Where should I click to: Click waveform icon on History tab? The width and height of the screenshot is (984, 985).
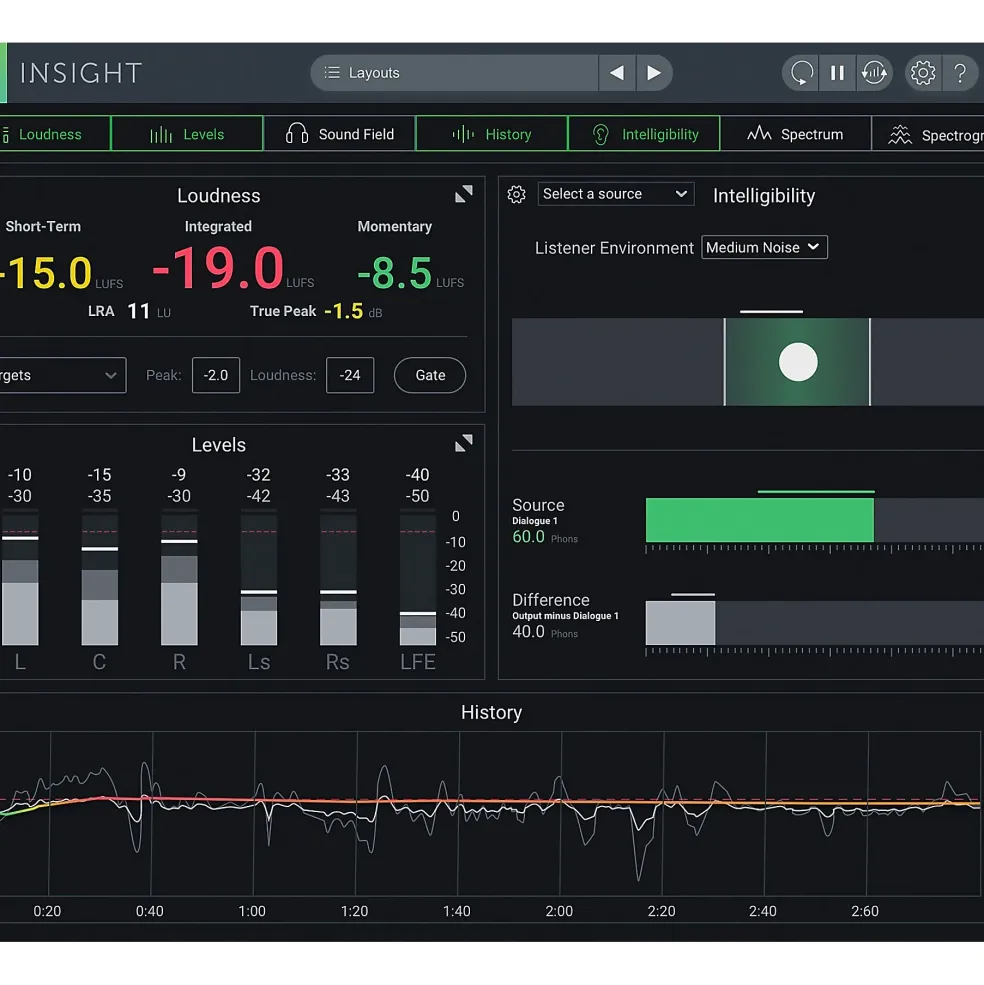463,134
